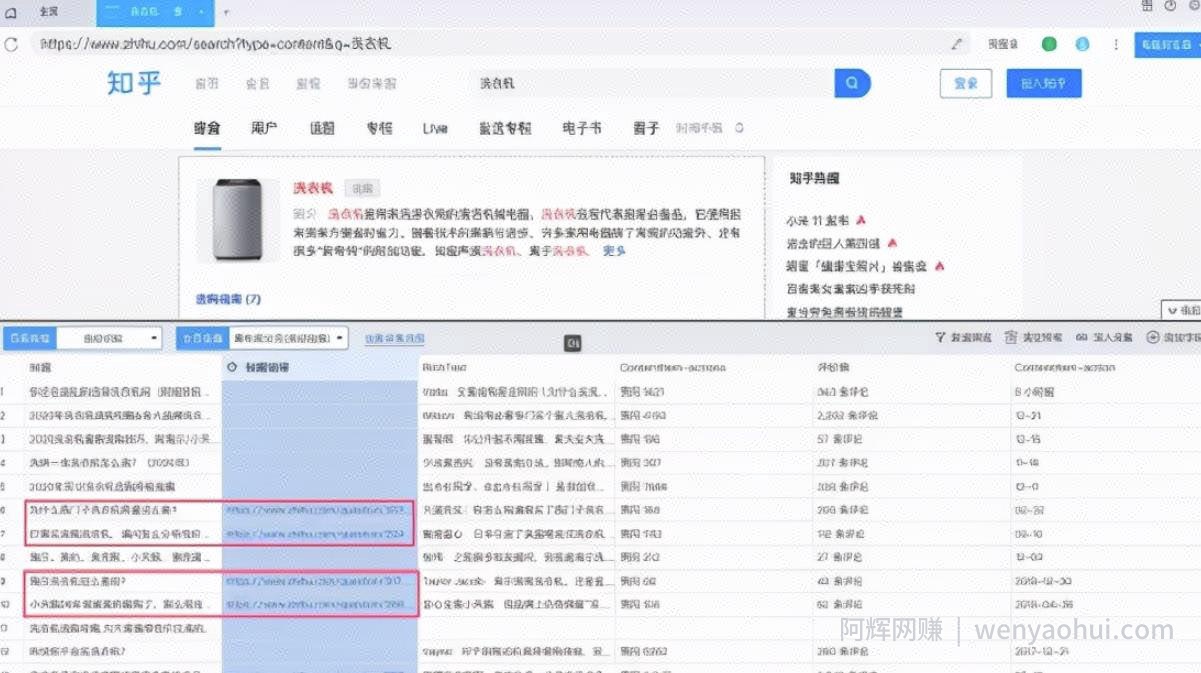Click the first URL in the upper red-boxed rows
Viewport: 1201px width, 673px height.
click(x=317, y=510)
